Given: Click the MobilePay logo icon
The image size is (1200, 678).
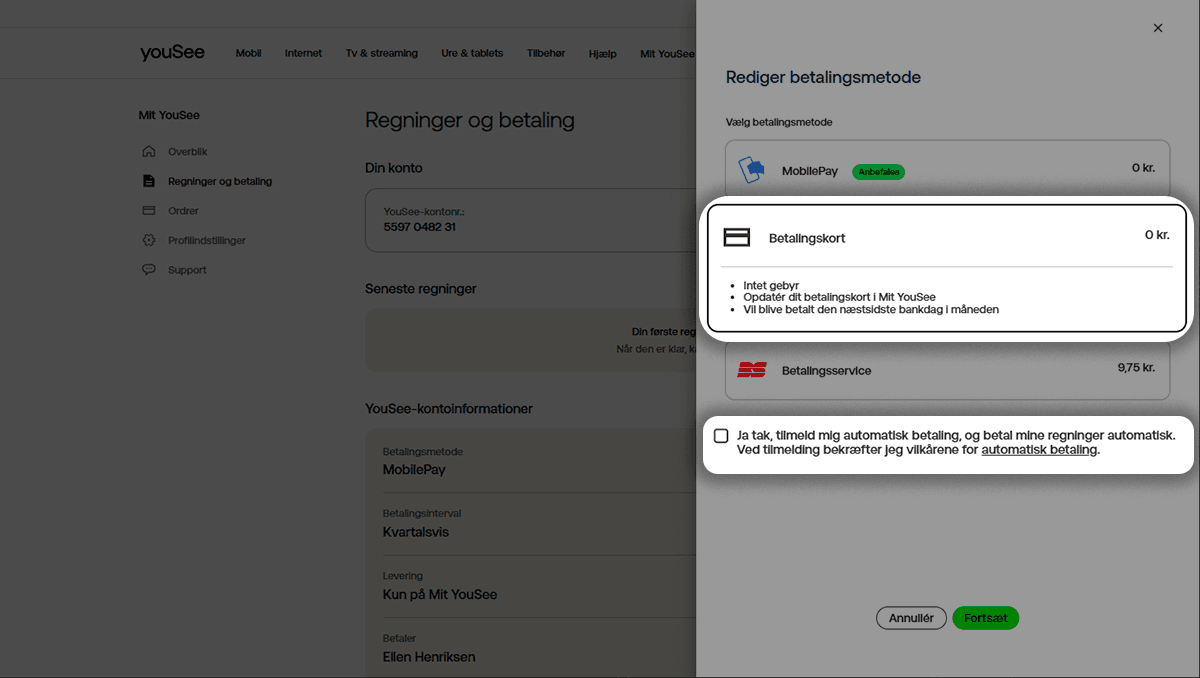Looking at the screenshot, I should pos(751,170).
